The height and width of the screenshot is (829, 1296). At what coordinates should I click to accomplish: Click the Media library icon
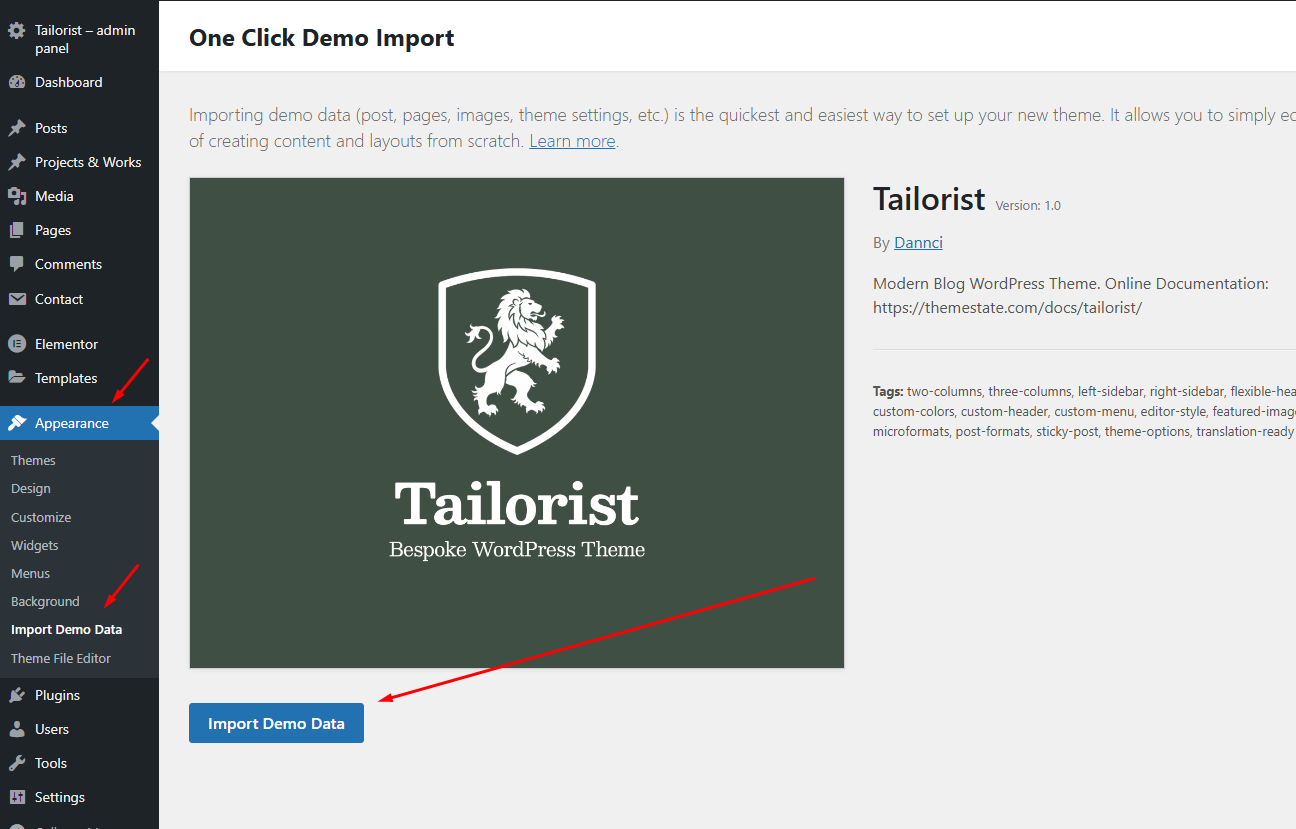coord(16,196)
